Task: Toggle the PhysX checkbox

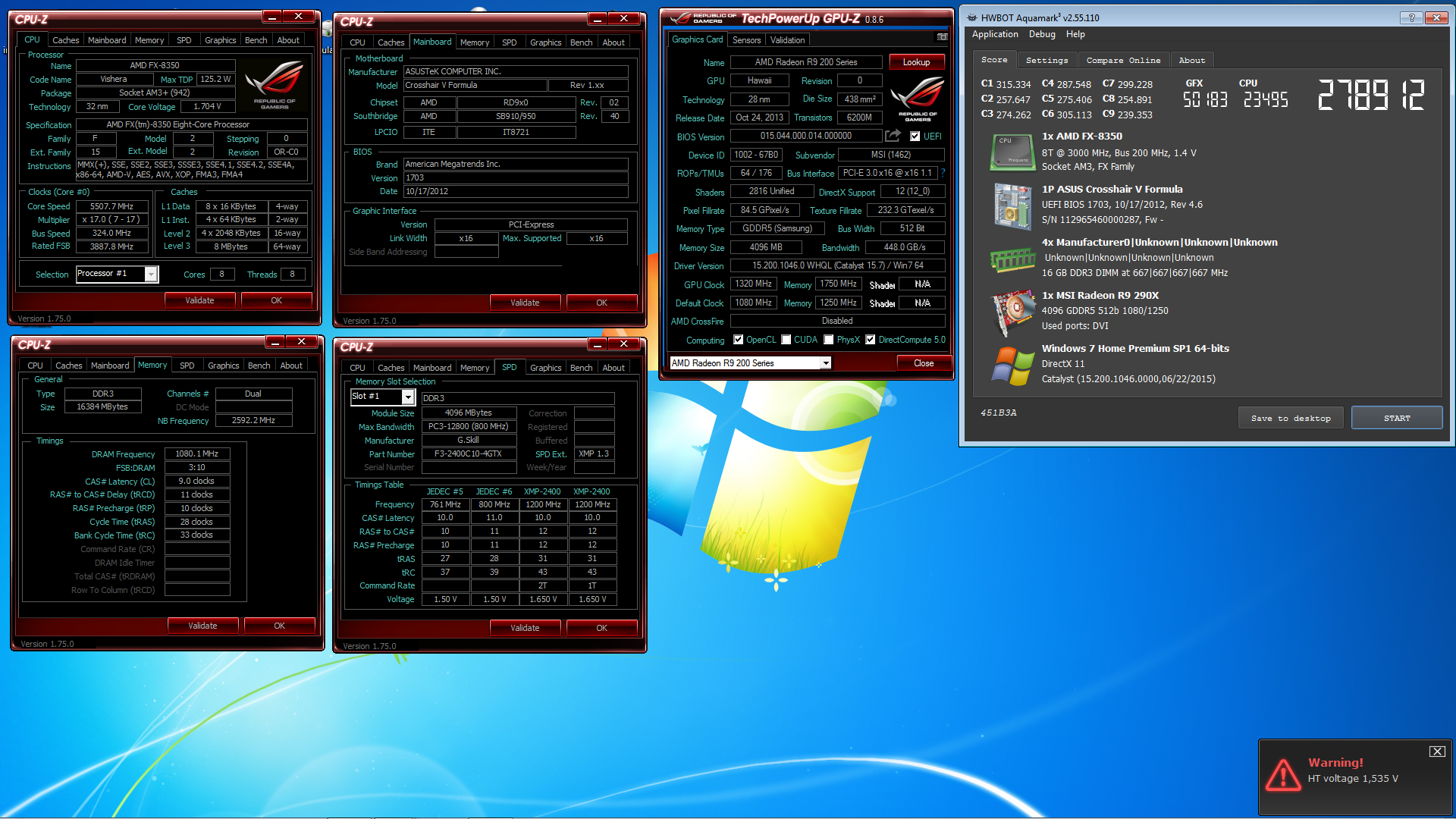Action: click(x=828, y=340)
